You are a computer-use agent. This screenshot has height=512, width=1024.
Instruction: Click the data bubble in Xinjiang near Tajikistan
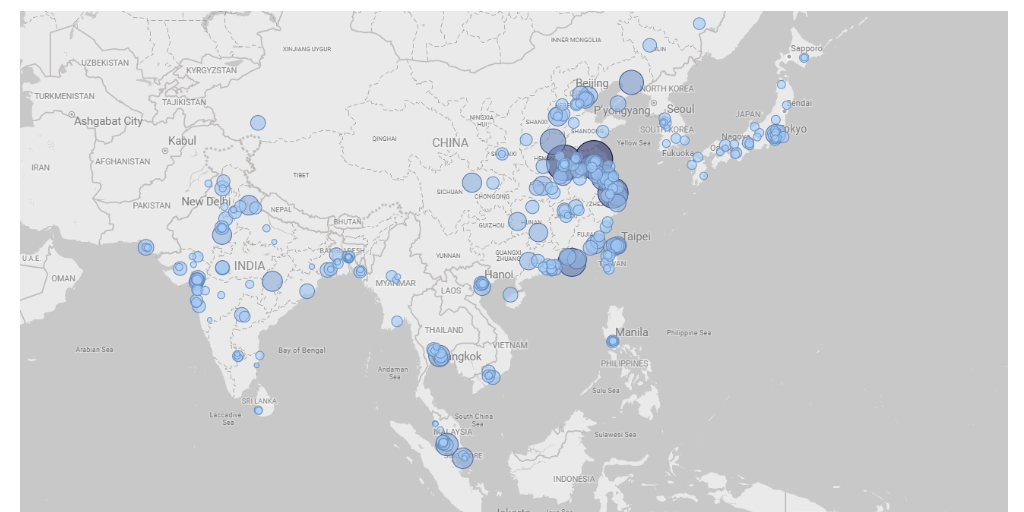pyautogui.click(x=258, y=123)
